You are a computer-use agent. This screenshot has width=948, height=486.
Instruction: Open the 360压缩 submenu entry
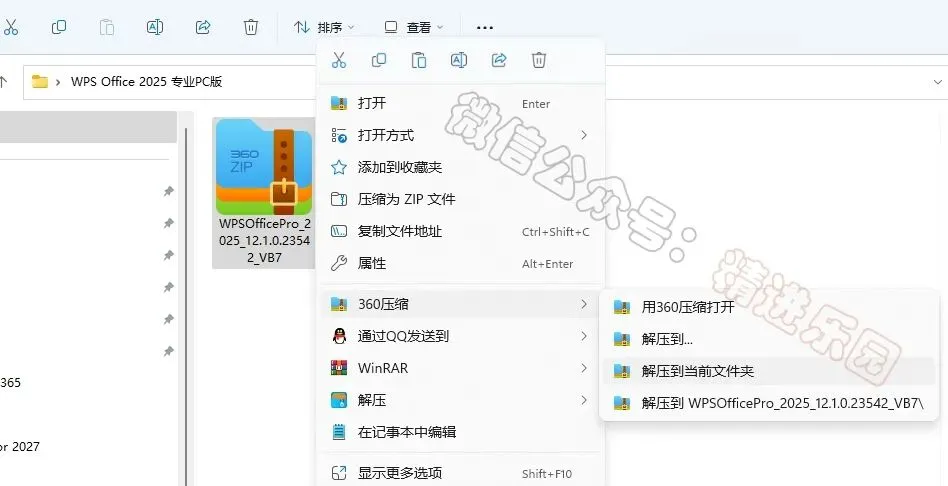tap(461, 304)
